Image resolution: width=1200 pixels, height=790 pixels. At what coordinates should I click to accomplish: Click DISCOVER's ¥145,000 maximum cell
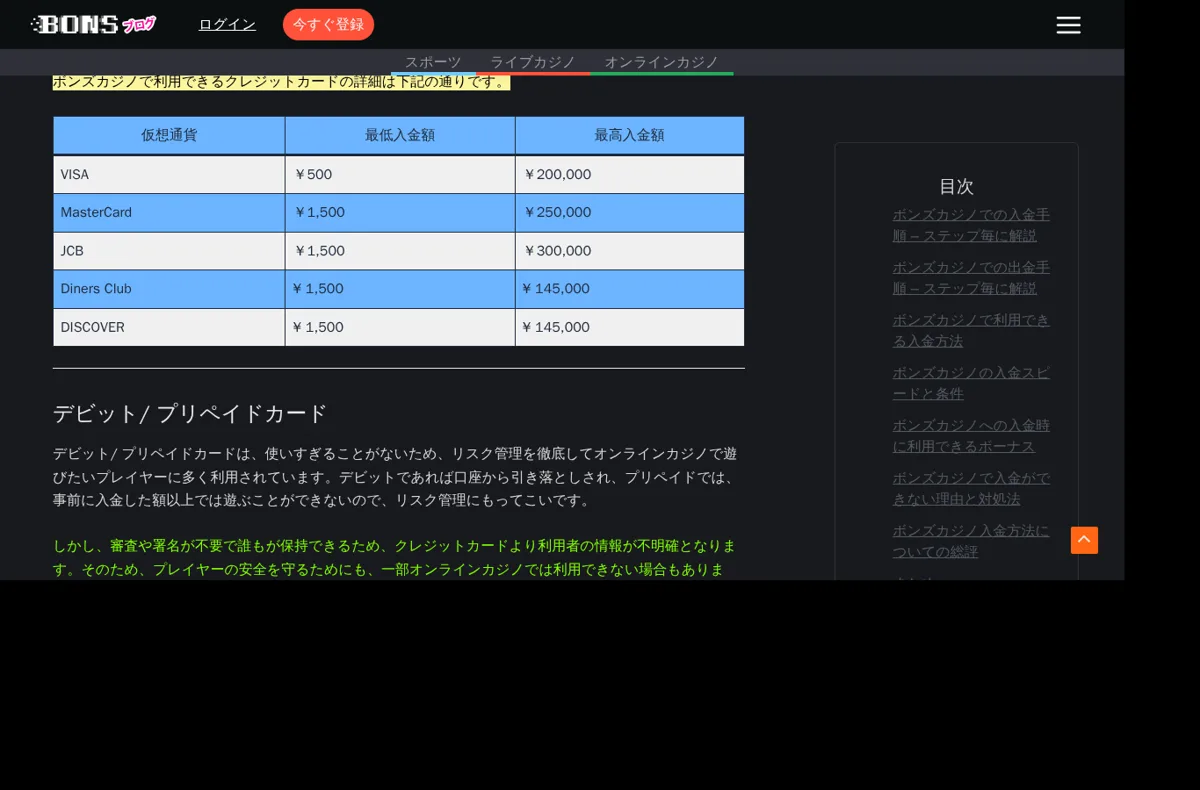pyautogui.click(x=630, y=327)
